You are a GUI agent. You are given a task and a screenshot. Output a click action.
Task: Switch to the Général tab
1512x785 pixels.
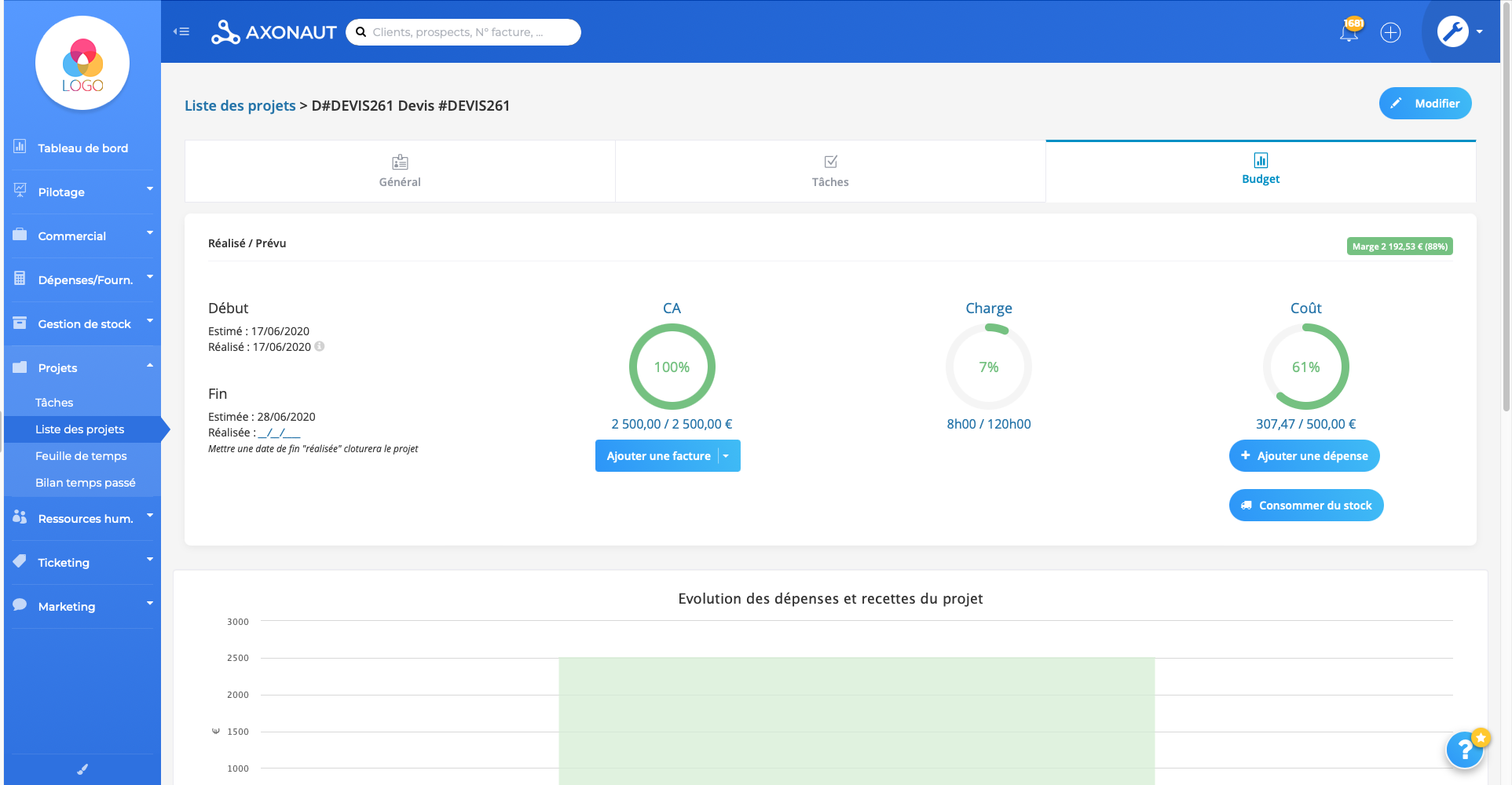[x=399, y=171]
